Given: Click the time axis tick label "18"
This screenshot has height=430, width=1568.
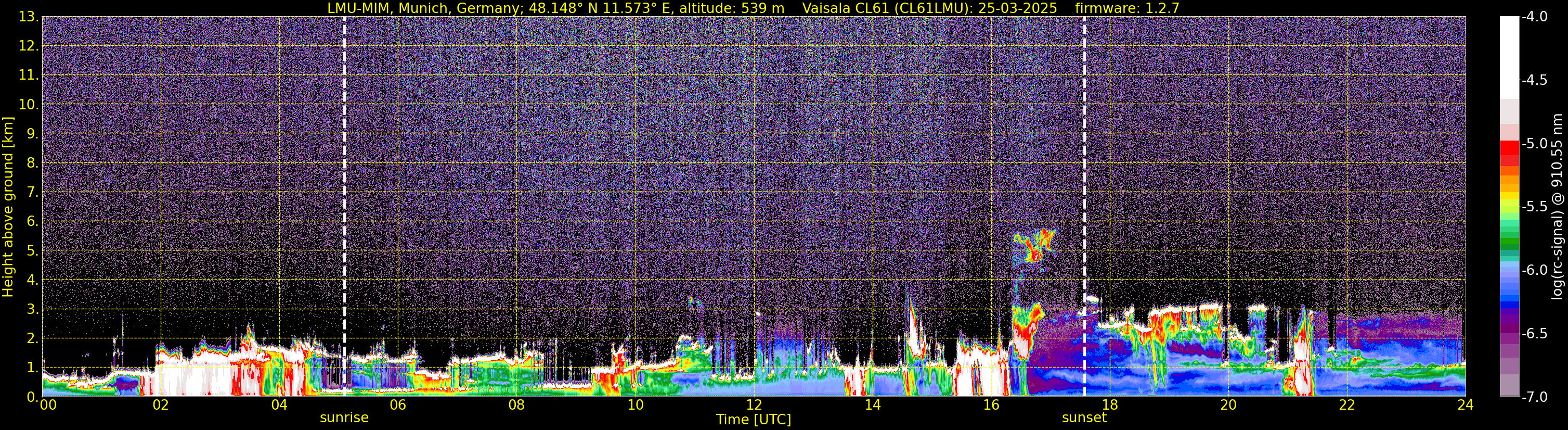Looking at the screenshot, I should click(1110, 405).
